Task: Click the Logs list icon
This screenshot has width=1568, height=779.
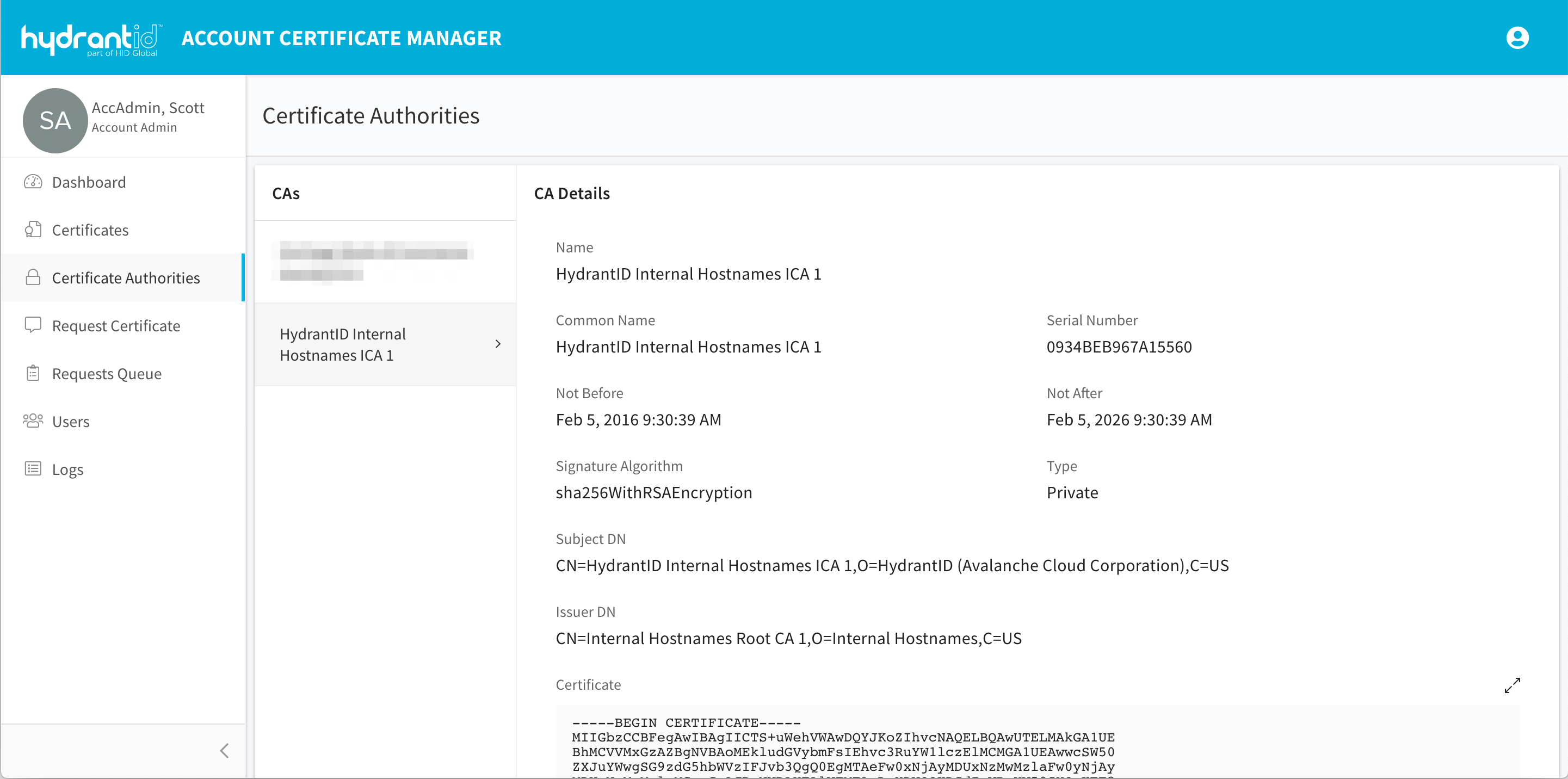Action: point(33,468)
